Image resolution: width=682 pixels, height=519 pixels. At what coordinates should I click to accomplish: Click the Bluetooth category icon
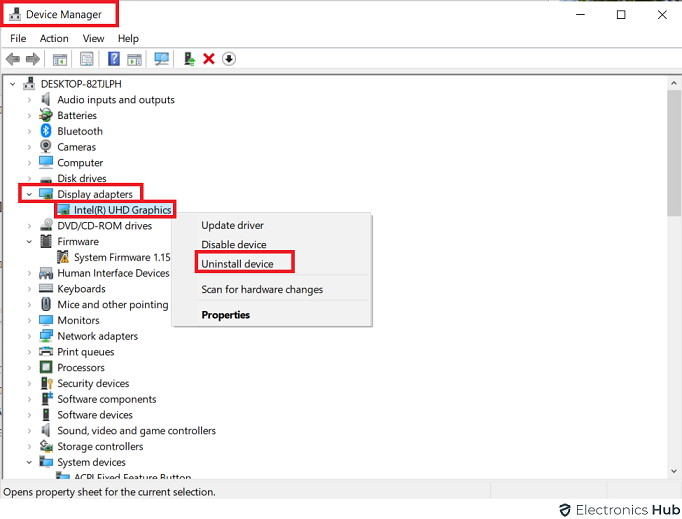(x=46, y=131)
